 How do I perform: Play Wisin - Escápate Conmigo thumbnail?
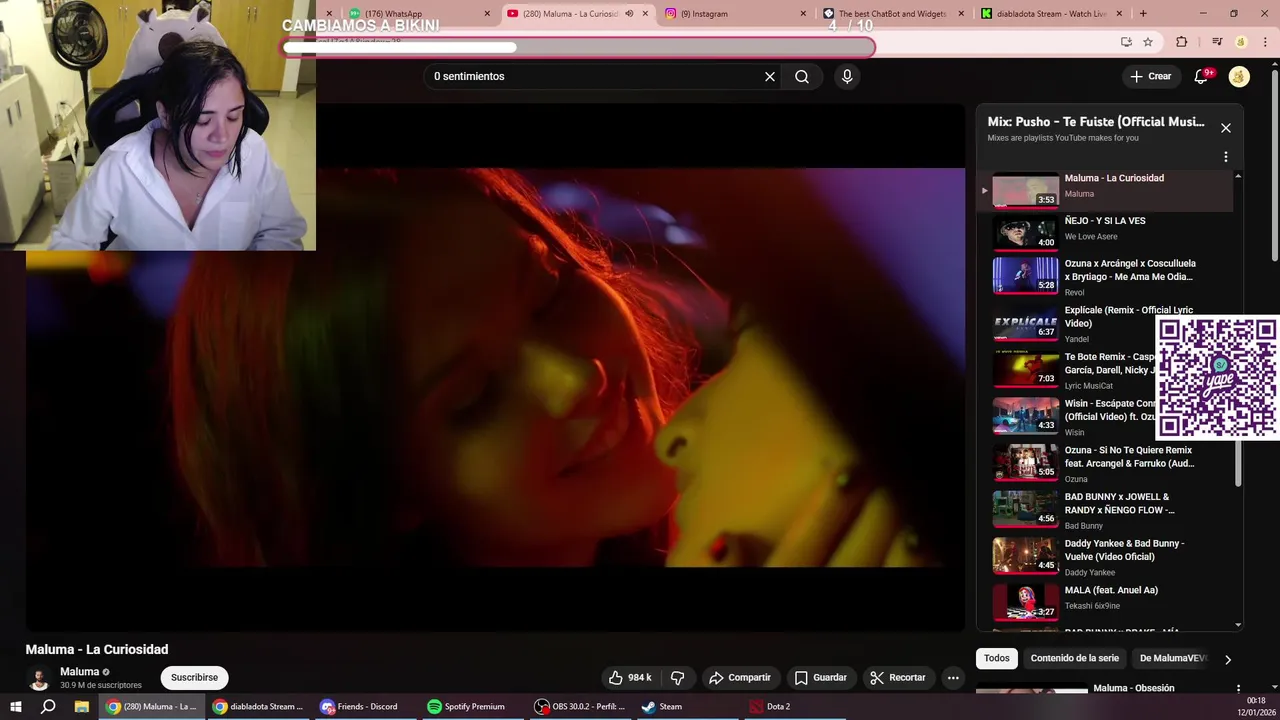[x=1025, y=416]
